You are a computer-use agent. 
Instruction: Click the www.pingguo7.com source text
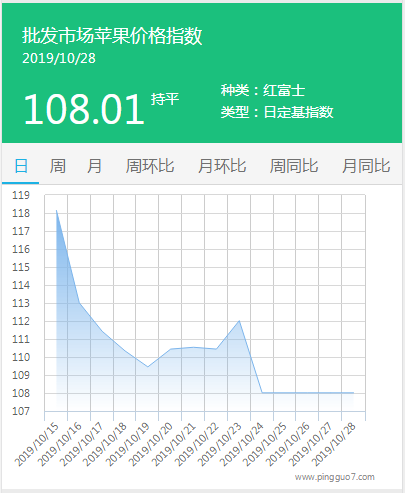pyautogui.click(x=334, y=477)
